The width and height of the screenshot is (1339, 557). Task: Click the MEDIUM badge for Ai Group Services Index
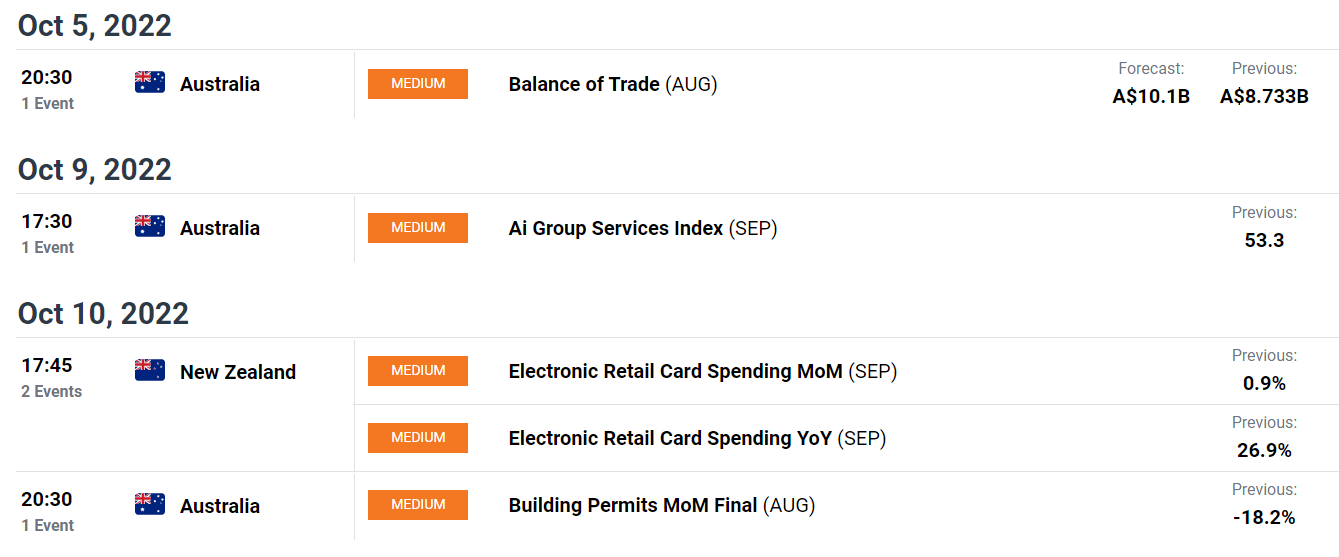[418, 228]
